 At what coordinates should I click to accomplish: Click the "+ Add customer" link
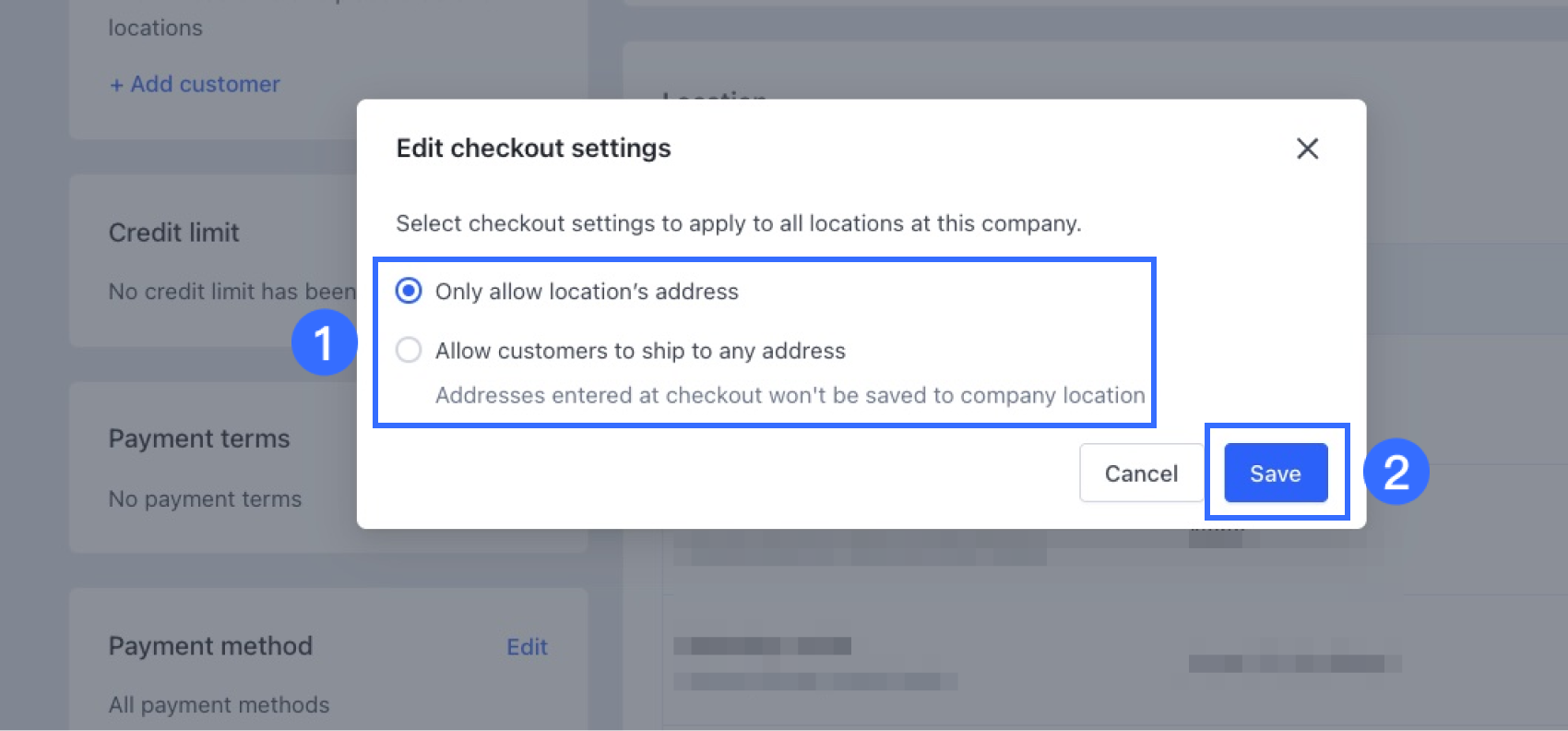click(x=195, y=84)
